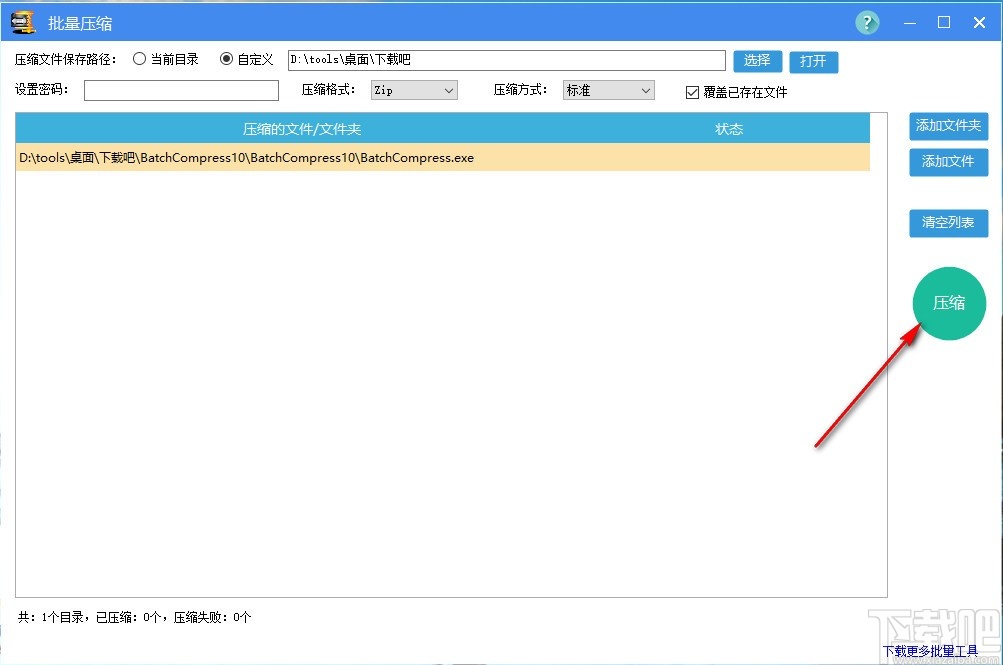1003x665 pixels.
Task: Select the 当前目录 radio option
Action: 138,59
